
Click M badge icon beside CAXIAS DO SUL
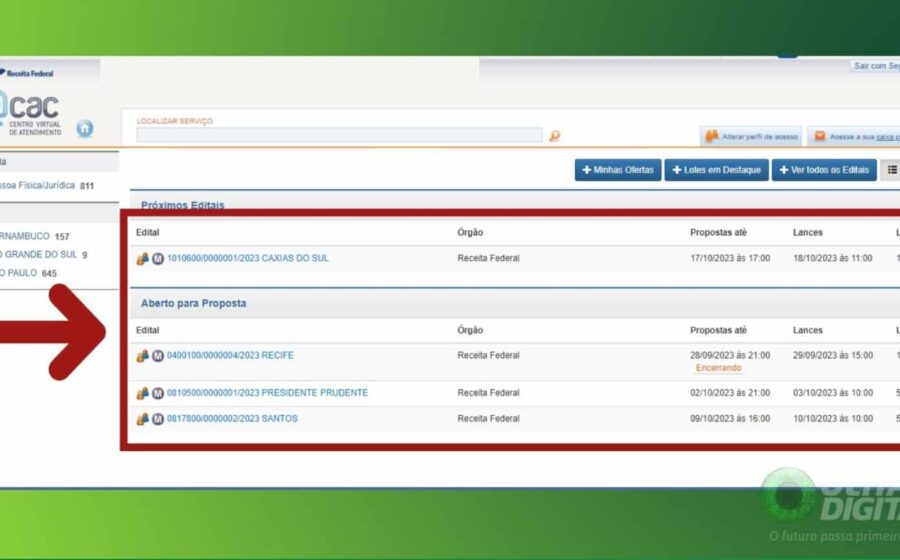[158, 259]
